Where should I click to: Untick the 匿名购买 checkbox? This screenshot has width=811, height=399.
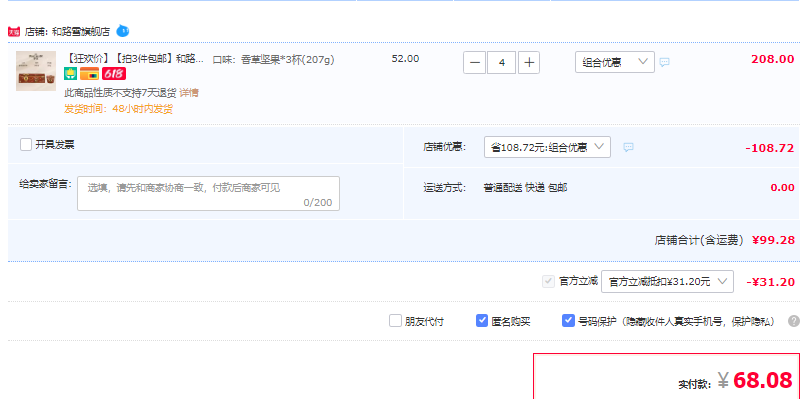482,321
